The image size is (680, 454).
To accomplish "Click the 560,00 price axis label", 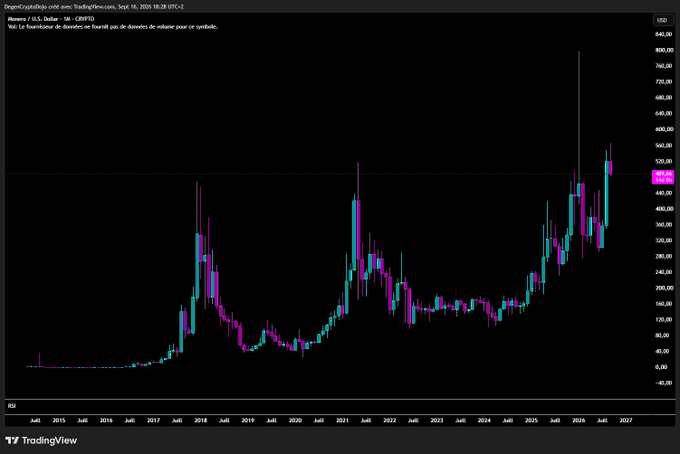I will pos(664,145).
